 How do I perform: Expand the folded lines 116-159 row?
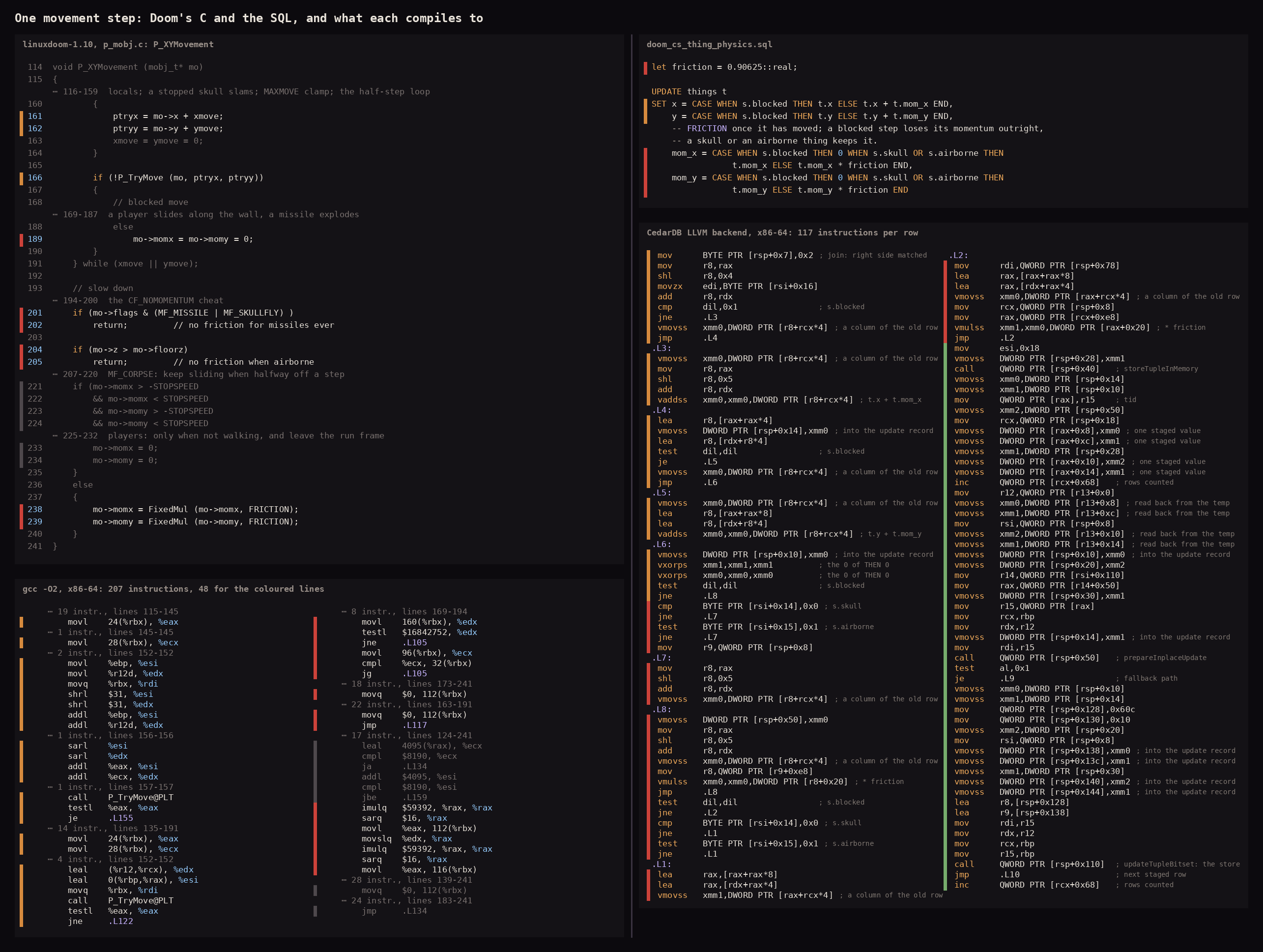(x=241, y=91)
